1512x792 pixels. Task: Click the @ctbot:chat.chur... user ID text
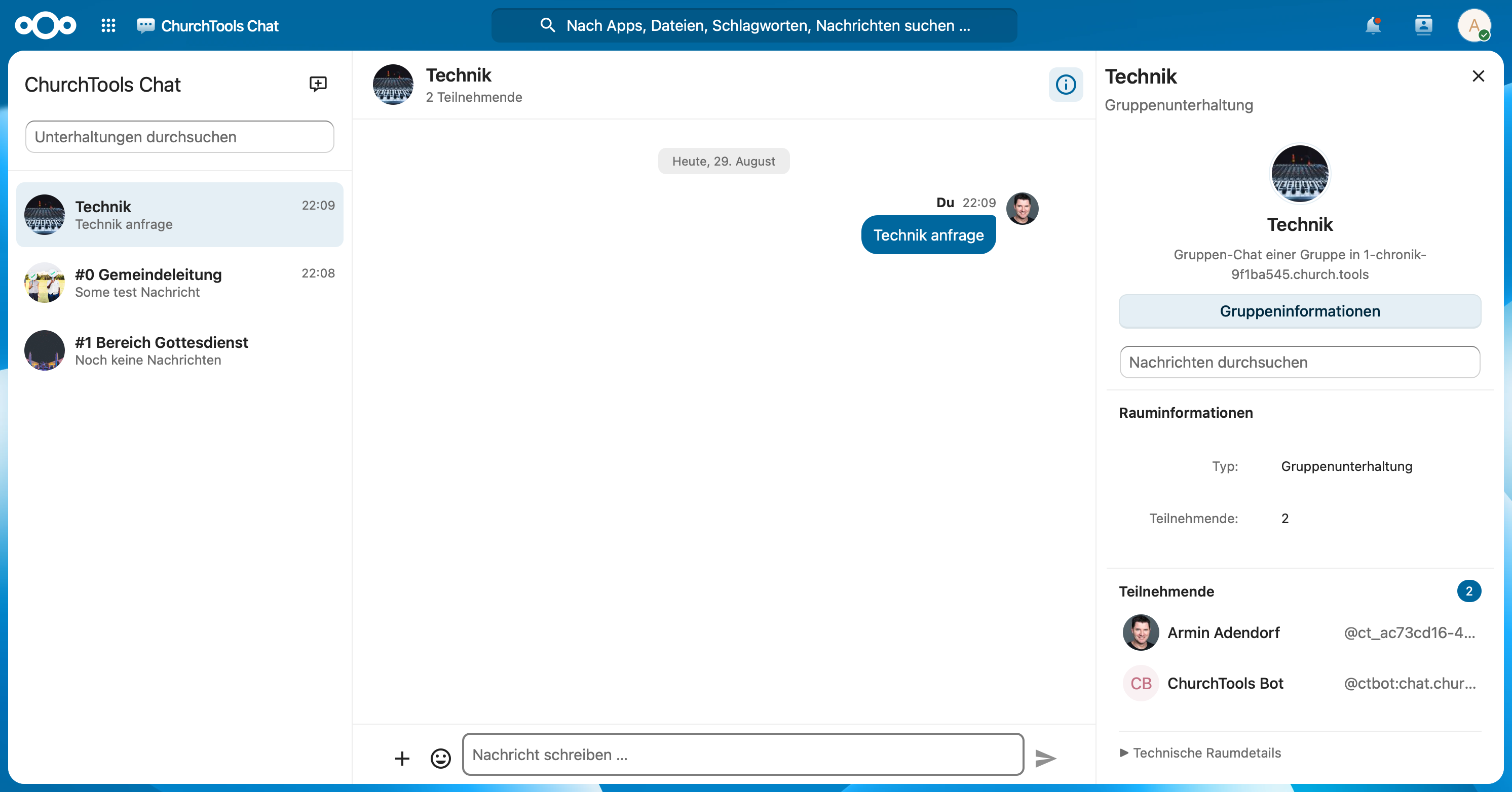pyautogui.click(x=1409, y=683)
